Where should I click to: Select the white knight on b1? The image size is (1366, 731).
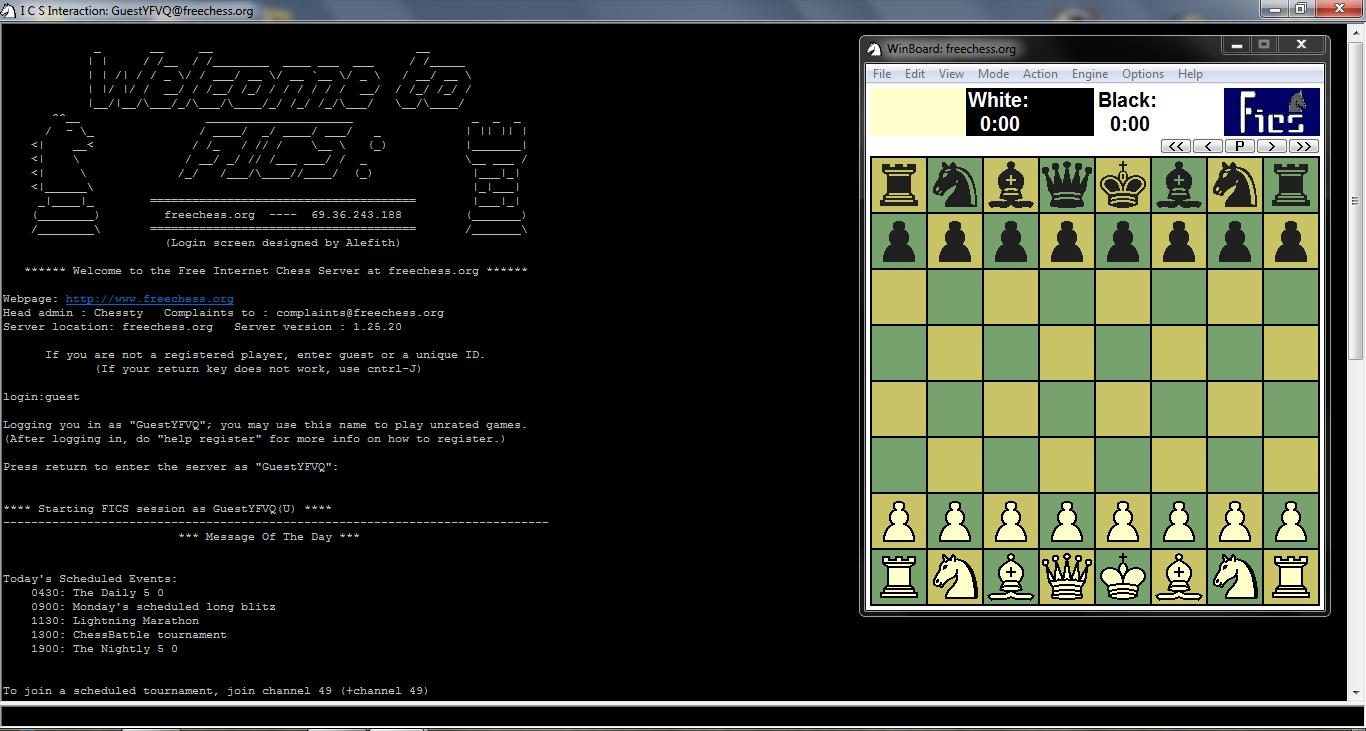pyautogui.click(x=954, y=577)
